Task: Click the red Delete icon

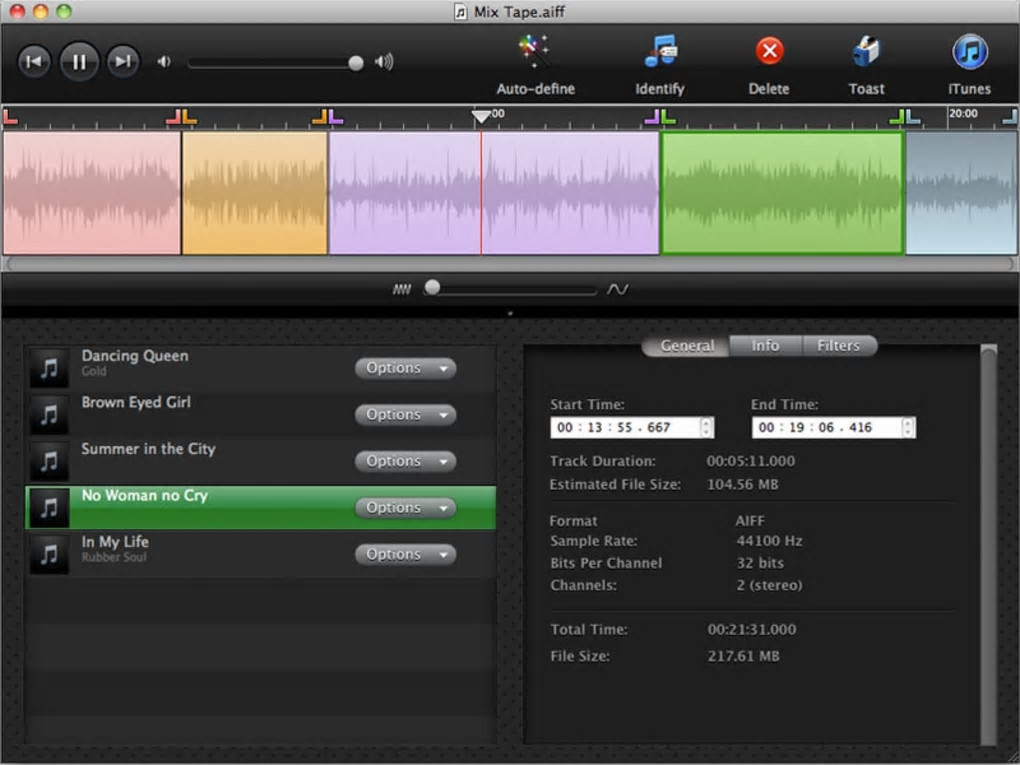Action: [768, 52]
